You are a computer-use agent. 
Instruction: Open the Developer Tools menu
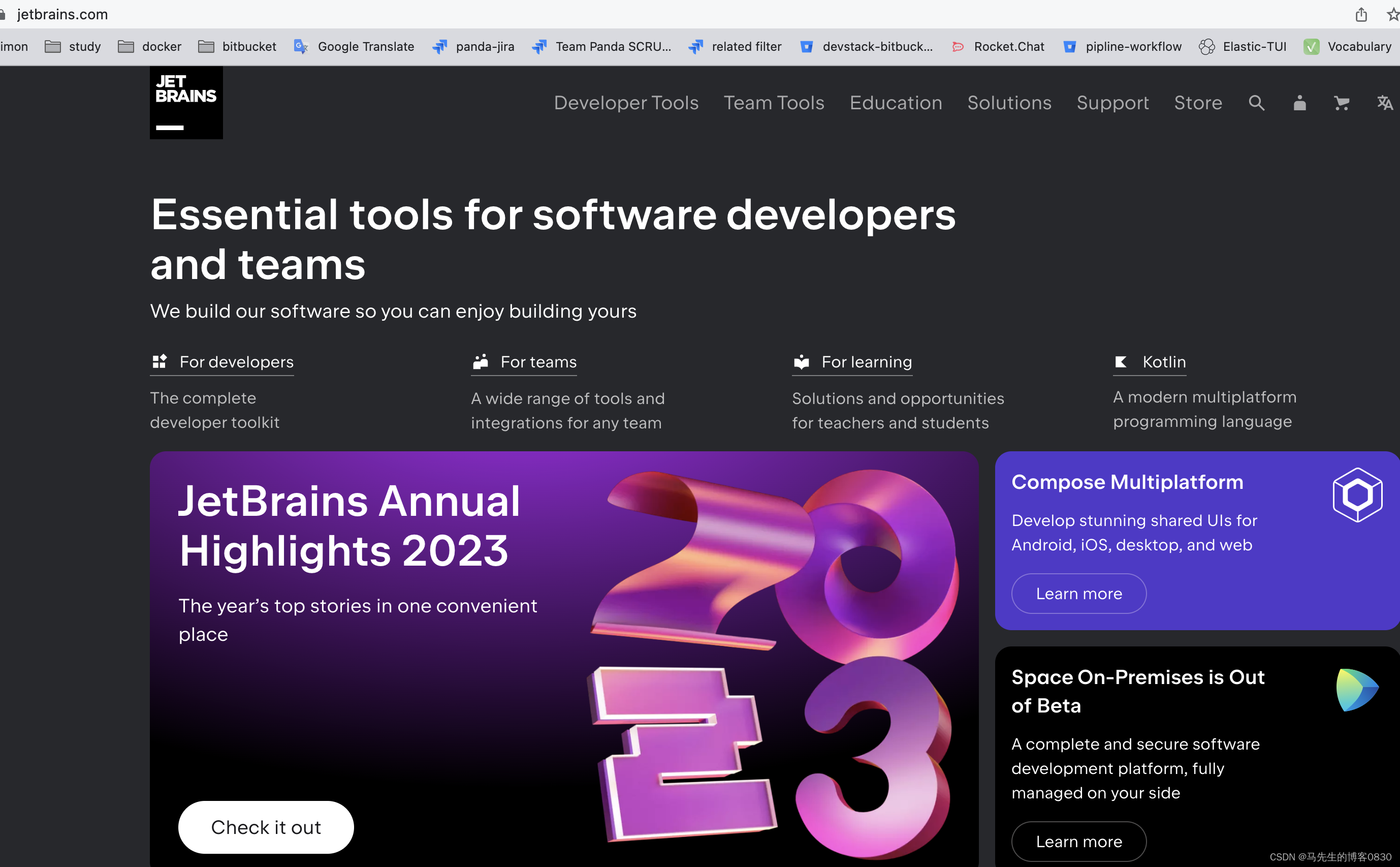click(626, 103)
